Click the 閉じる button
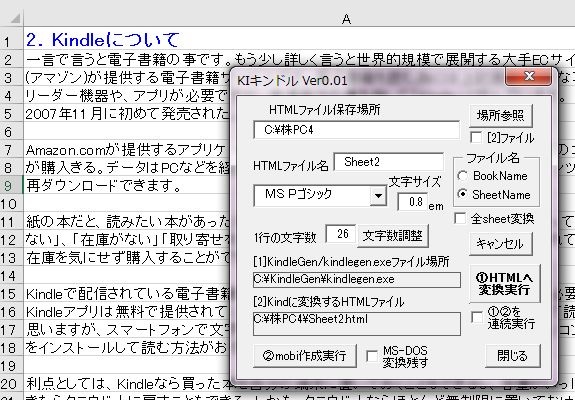 point(512,356)
